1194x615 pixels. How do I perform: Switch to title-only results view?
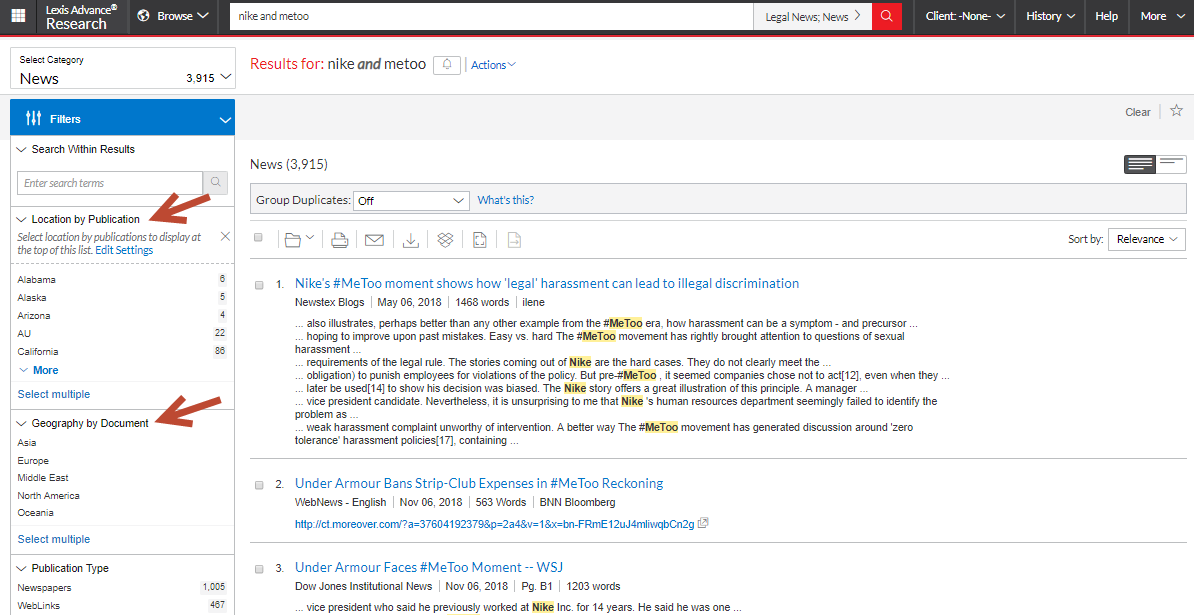tap(1171, 164)
